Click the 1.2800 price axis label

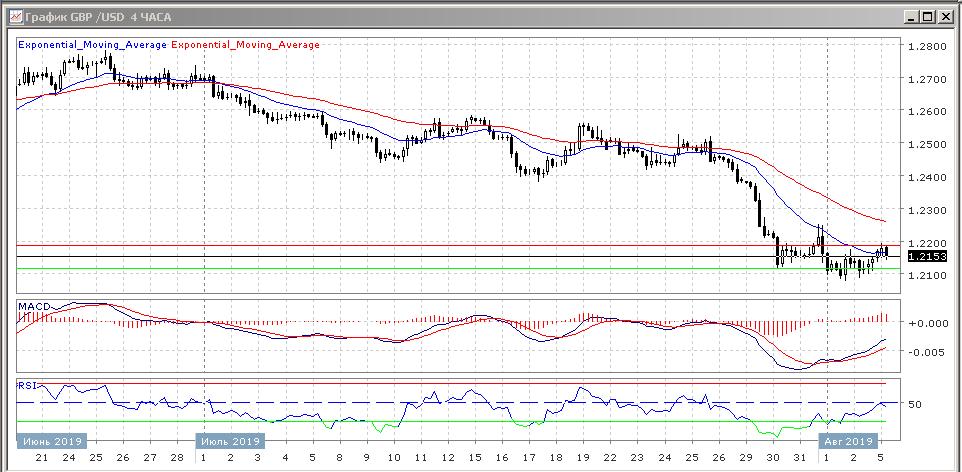(x=925, y=46)
